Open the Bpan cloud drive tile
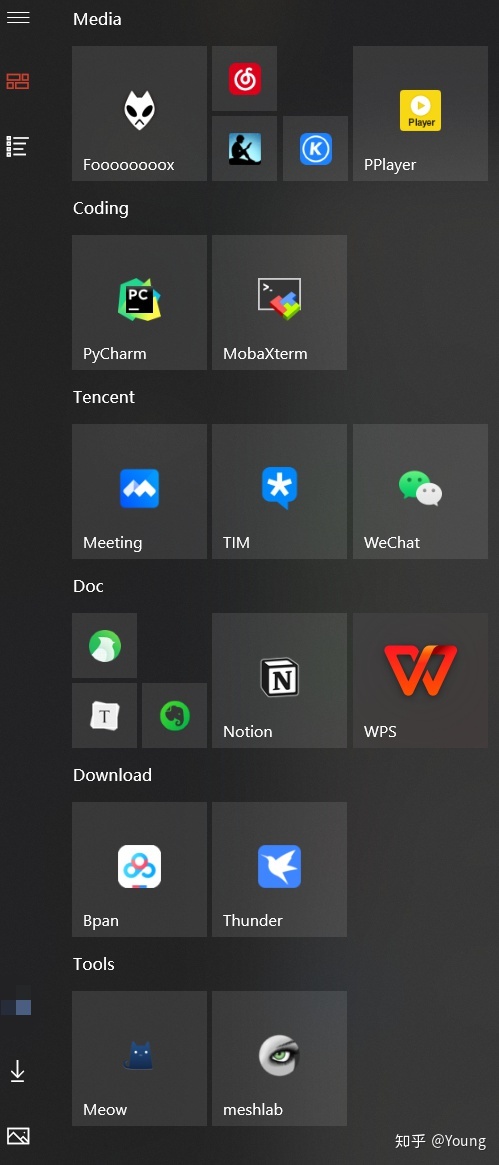The height and width of the screenshot is (1165, 499). [x=140, y=869]
